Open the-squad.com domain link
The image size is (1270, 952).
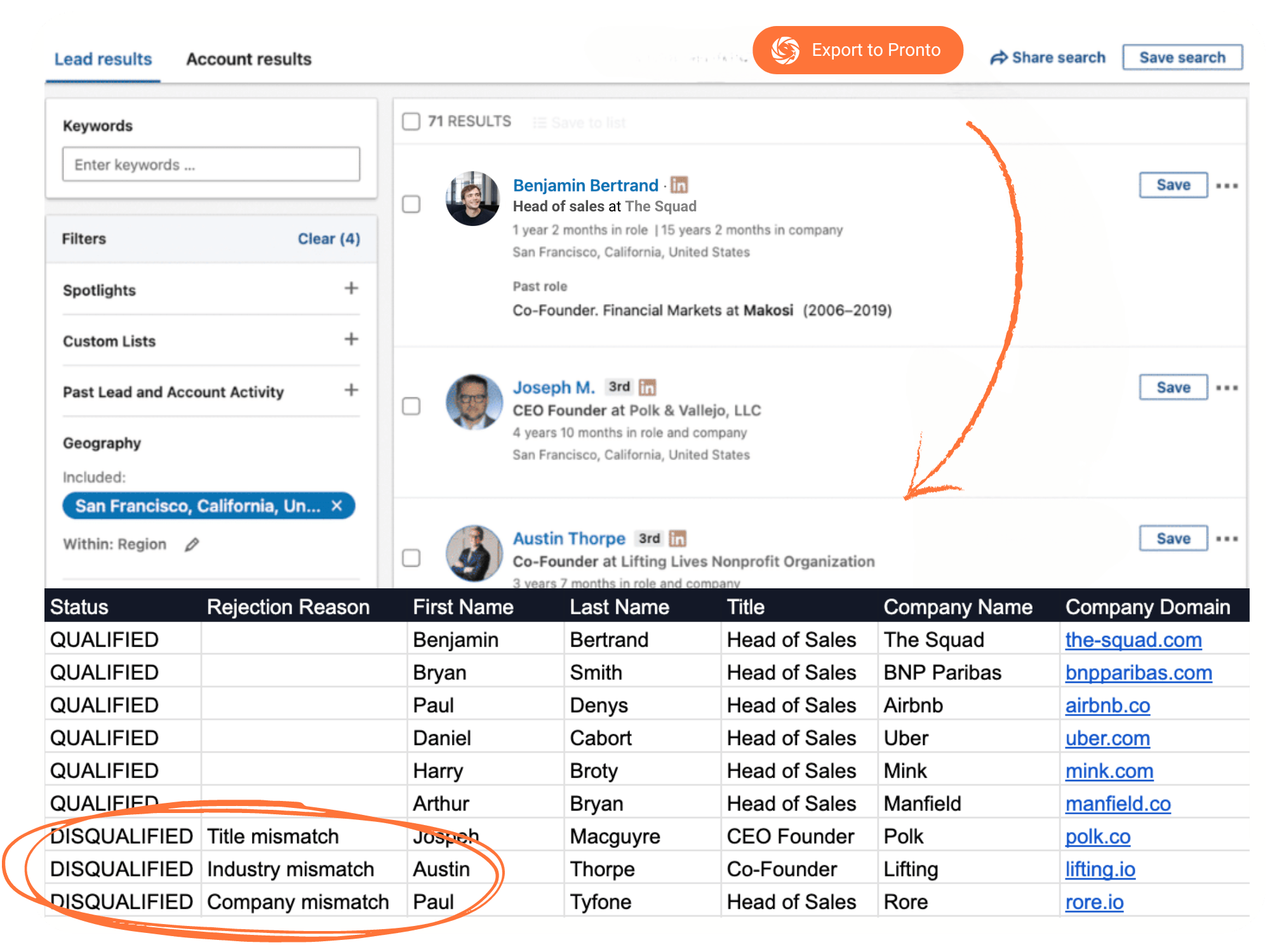point(1133,640)
